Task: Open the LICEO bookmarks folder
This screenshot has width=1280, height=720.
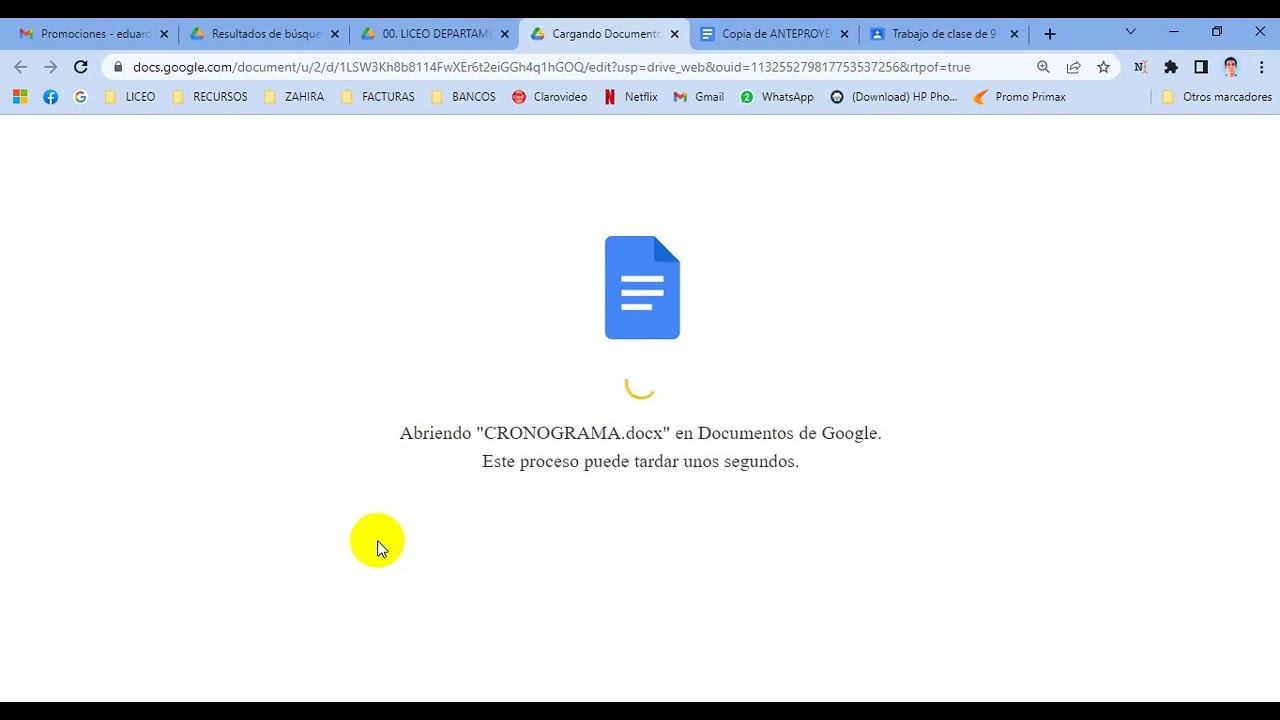Action: click(x=131, y=97)
